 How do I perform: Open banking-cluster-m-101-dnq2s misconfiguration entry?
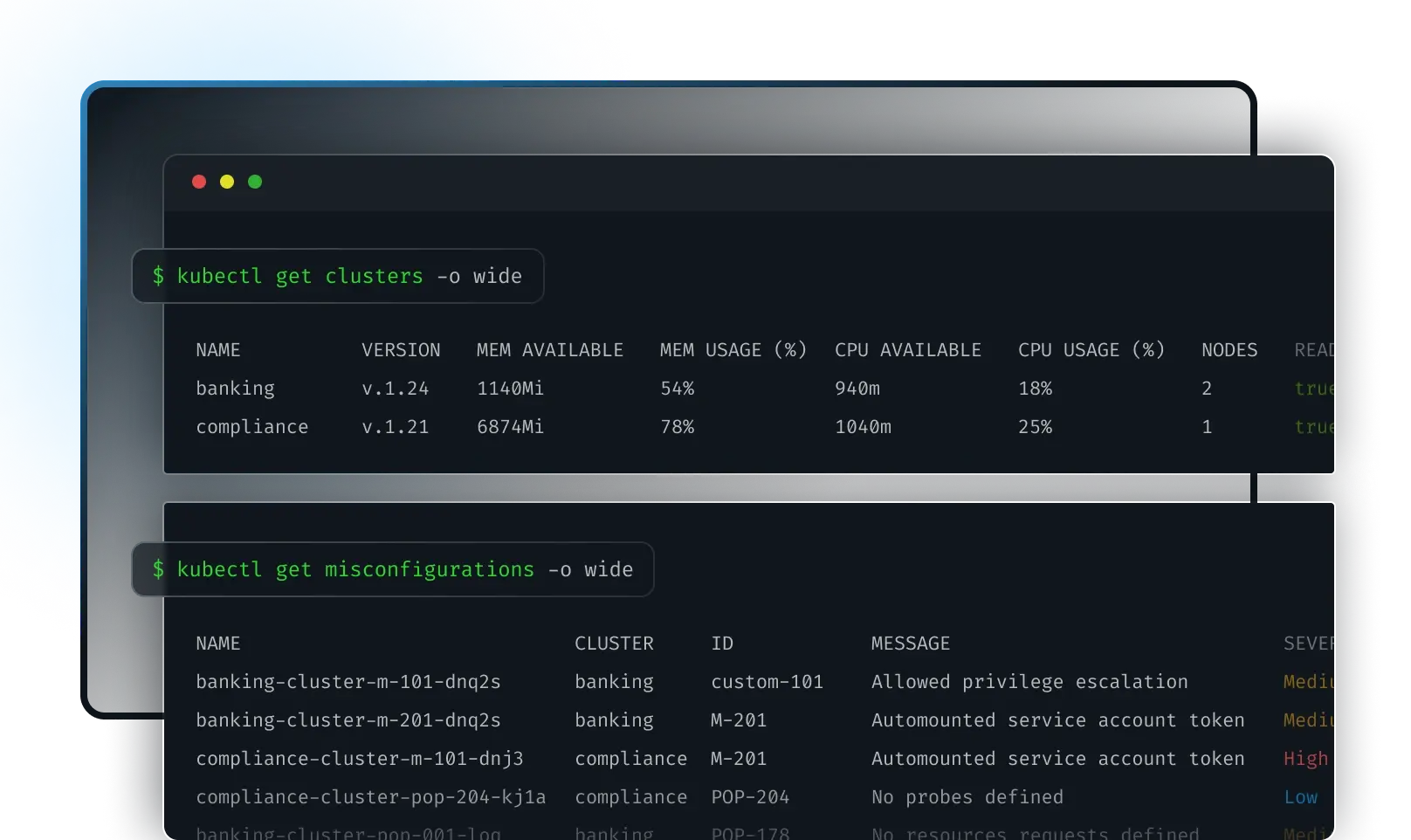point(348,682)
